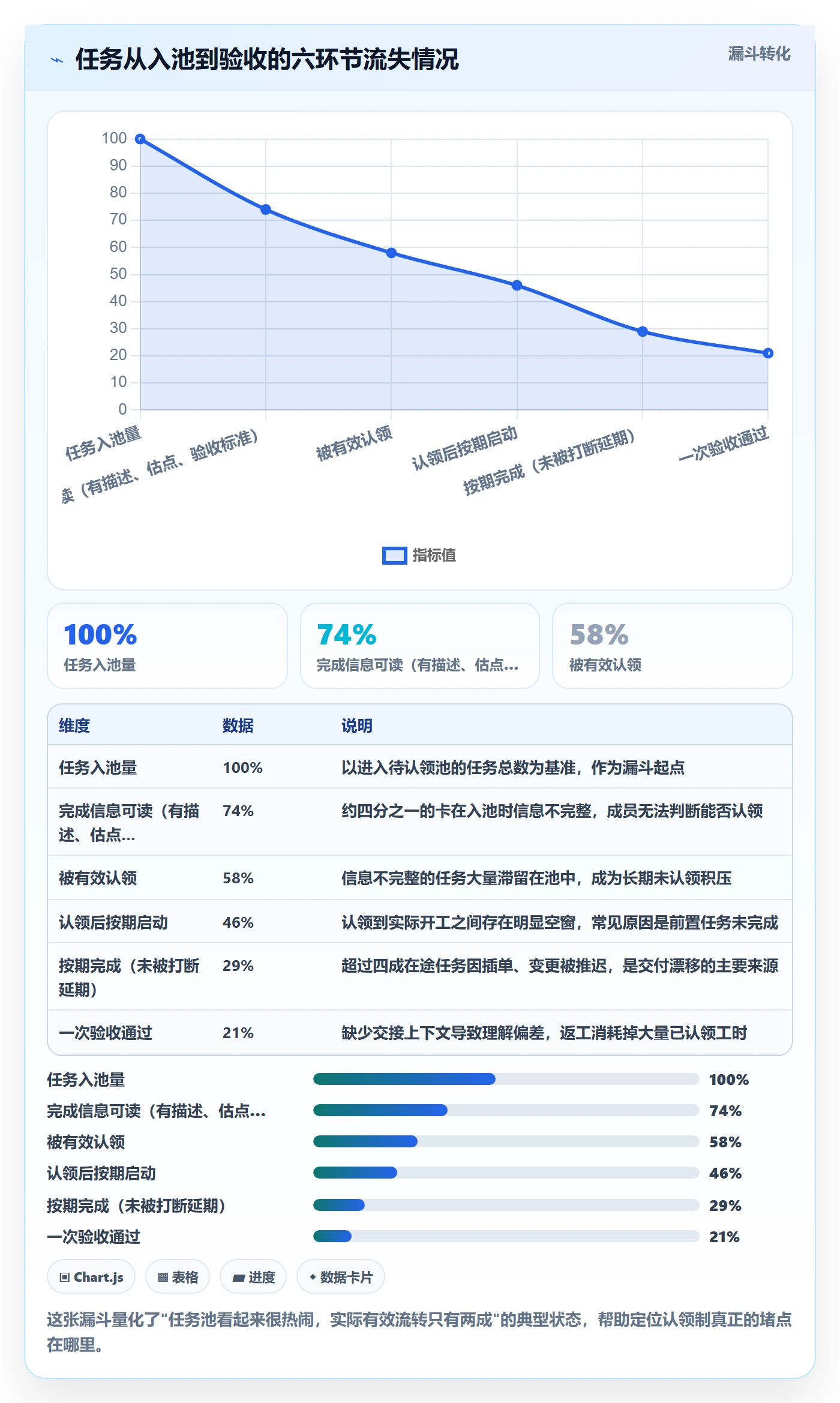Toggle the 指标值 legend color box
Image resolution: width=840 pixels, height=1403 pixels.
pyautogui.click(x=394, y=556)
